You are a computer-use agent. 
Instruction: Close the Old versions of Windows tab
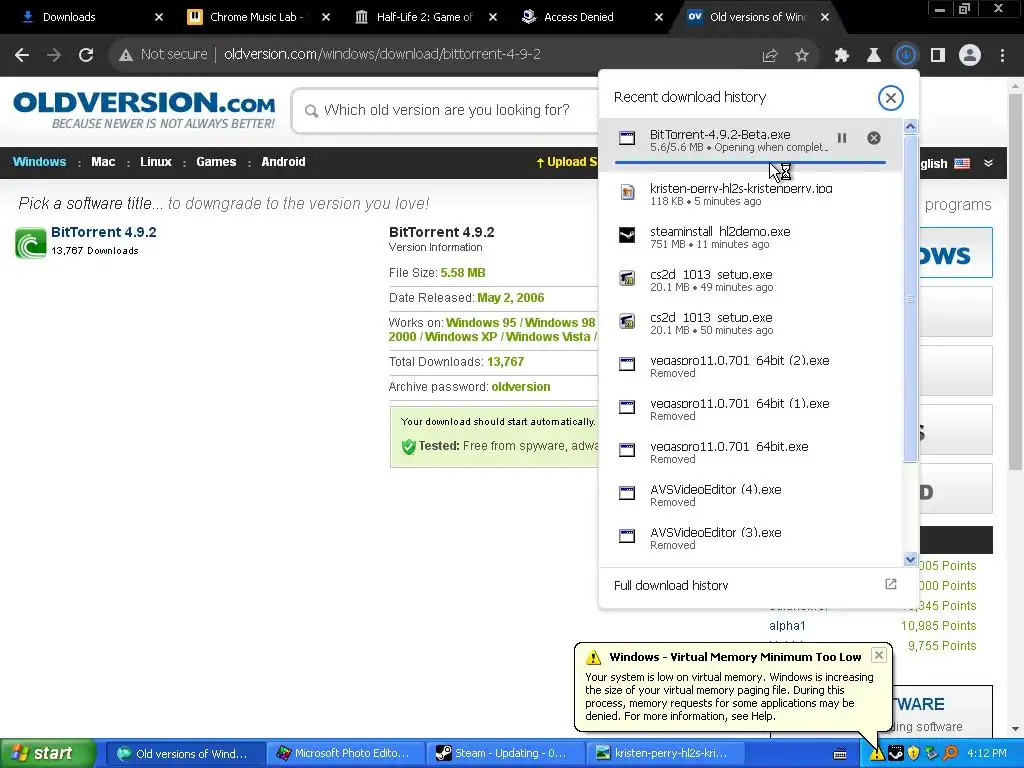tap(825, 17)
